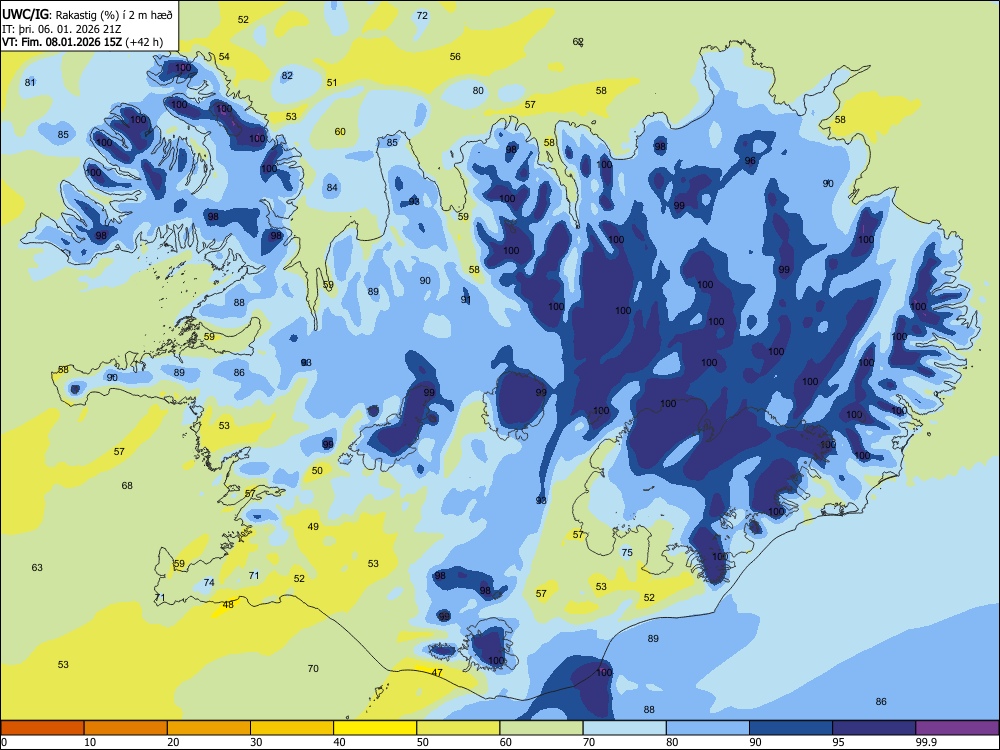Image resolution: width=1000 pixels, height=750 pixels.
Task: Click the 'UWC/IG: Rakastig (%) í 2 m hæð' title
Action: tap(87, 14)
